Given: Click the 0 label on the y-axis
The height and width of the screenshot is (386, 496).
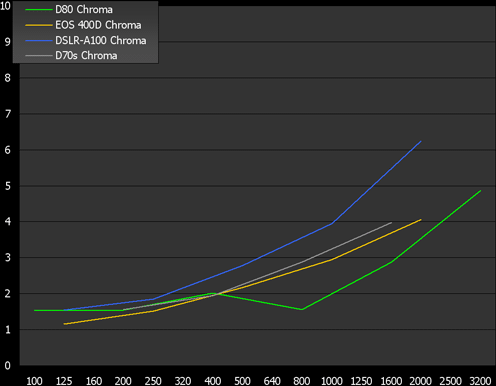Looking at the screenshot, I should coord(8,366).
